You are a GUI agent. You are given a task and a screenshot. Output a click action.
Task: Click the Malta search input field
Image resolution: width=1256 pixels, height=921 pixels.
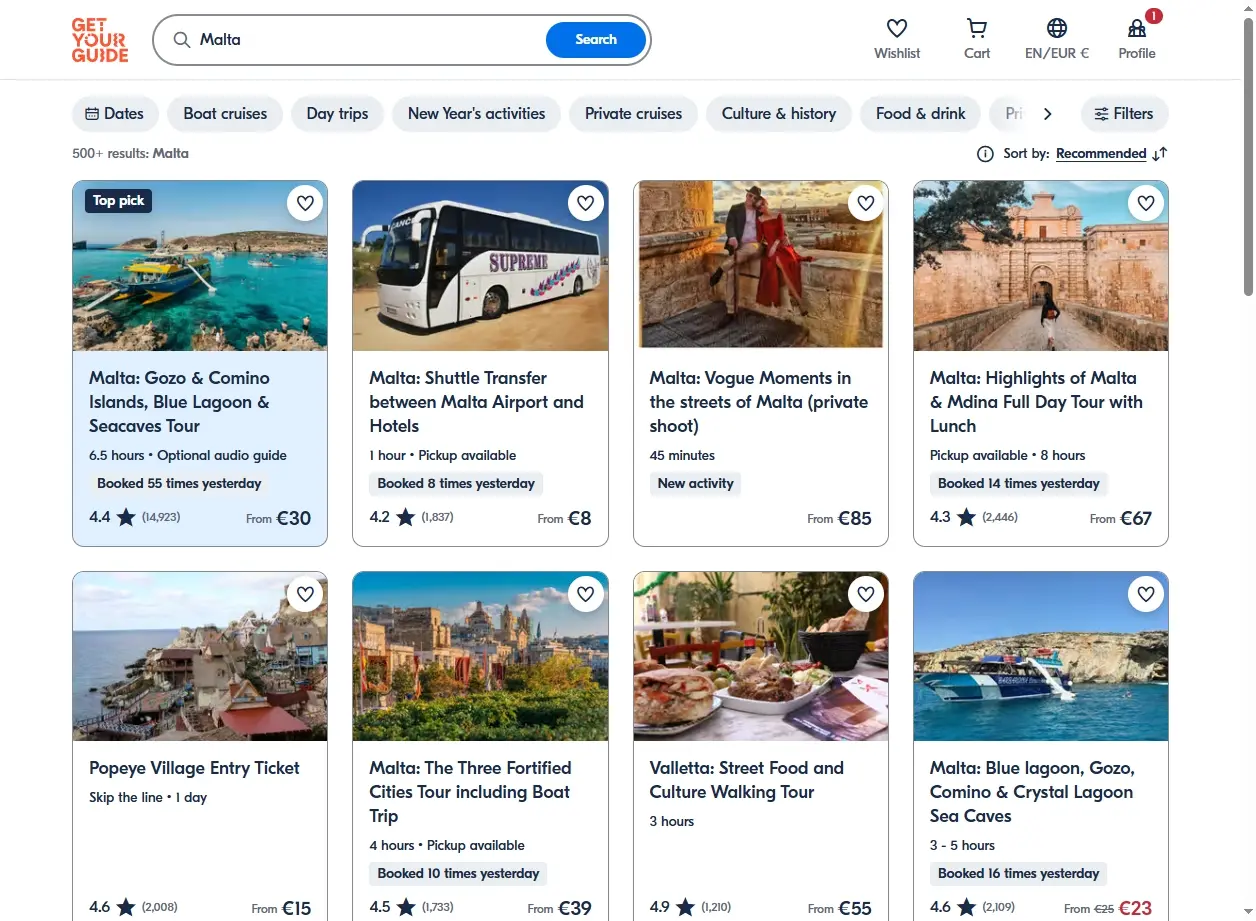pyautogui.click(x=368, y=40)
